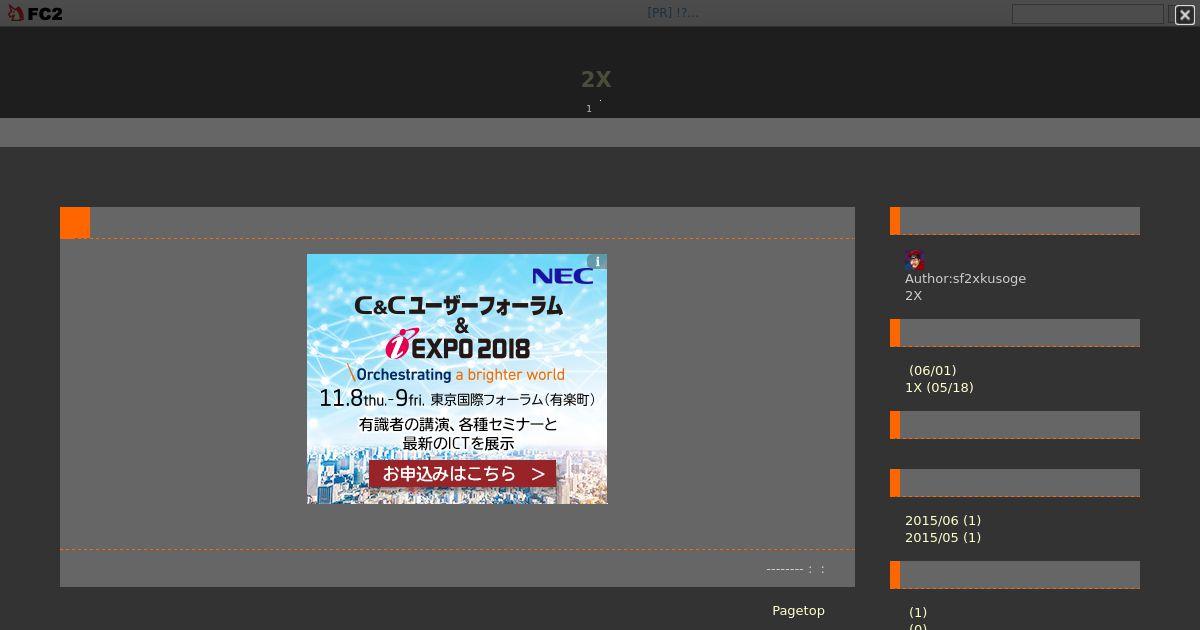Open the [PR] link in header
The image size is (1200, 630).
click(x=673, y=13)
